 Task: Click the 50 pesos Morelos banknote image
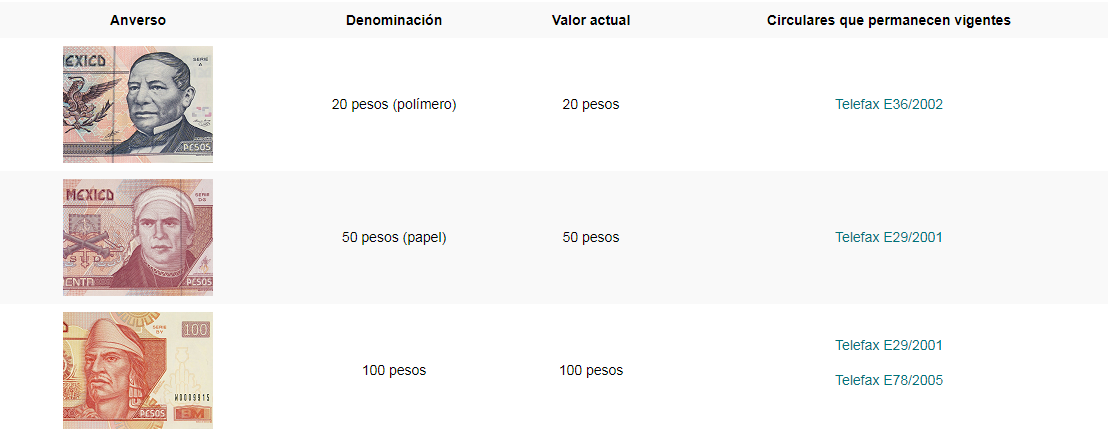pos(138,238)
